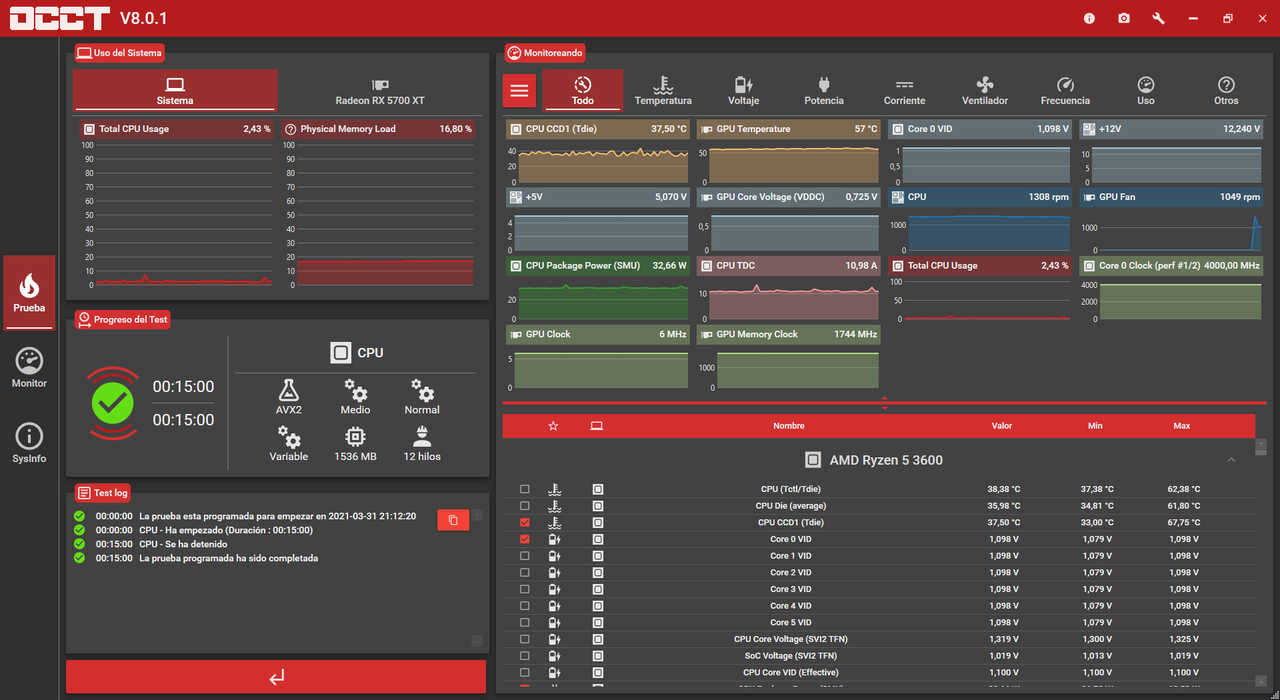The height and width of the screenshot is (700, 1280).
Task: Check the Core 1 VID checkbox
Action: click(x=525, y=556)
